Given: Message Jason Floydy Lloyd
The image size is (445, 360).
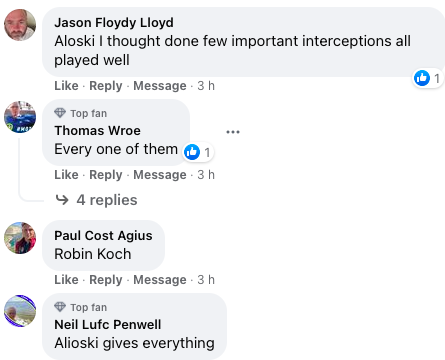Looking at the screenshot, I should point(160,86).
